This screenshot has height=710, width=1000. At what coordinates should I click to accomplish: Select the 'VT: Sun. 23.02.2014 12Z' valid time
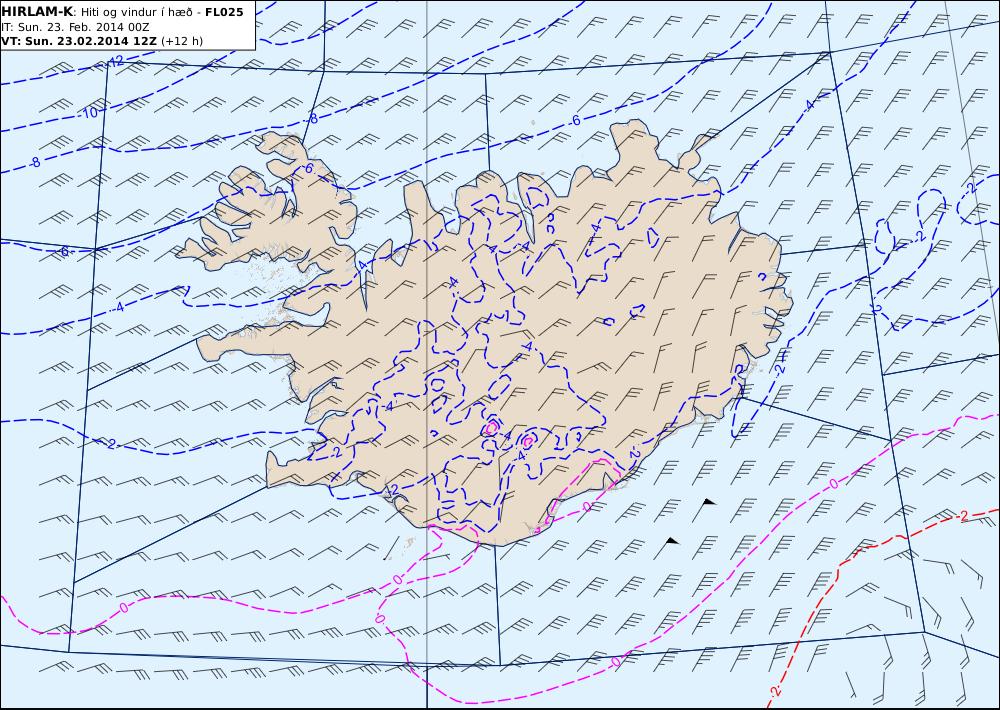click(x=79, y=41)
